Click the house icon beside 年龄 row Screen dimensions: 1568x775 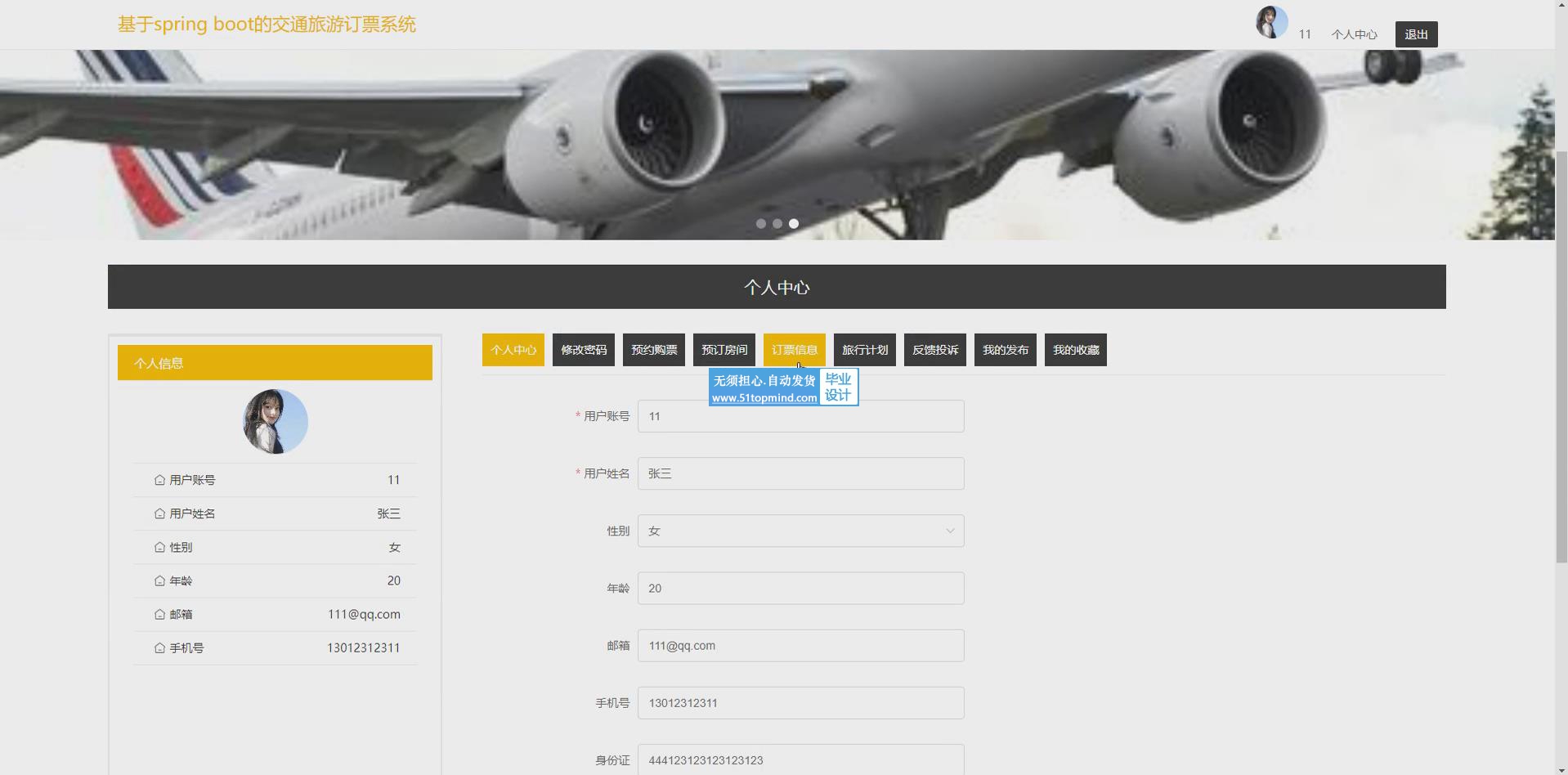pos(159,580)
